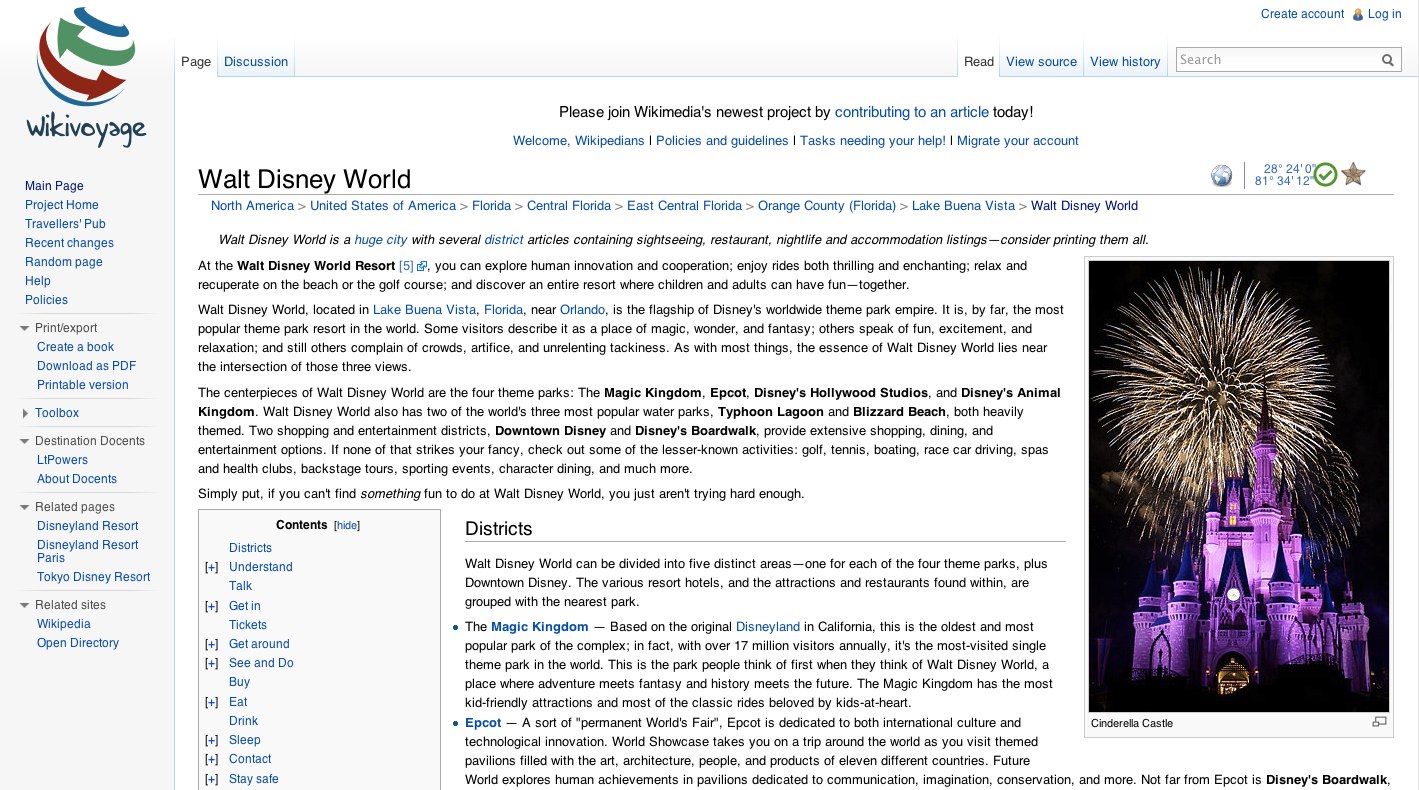Enlarge the Cinderella Castle image via corner icon
1419x790 pixels.
click(x=1379, y=722)
